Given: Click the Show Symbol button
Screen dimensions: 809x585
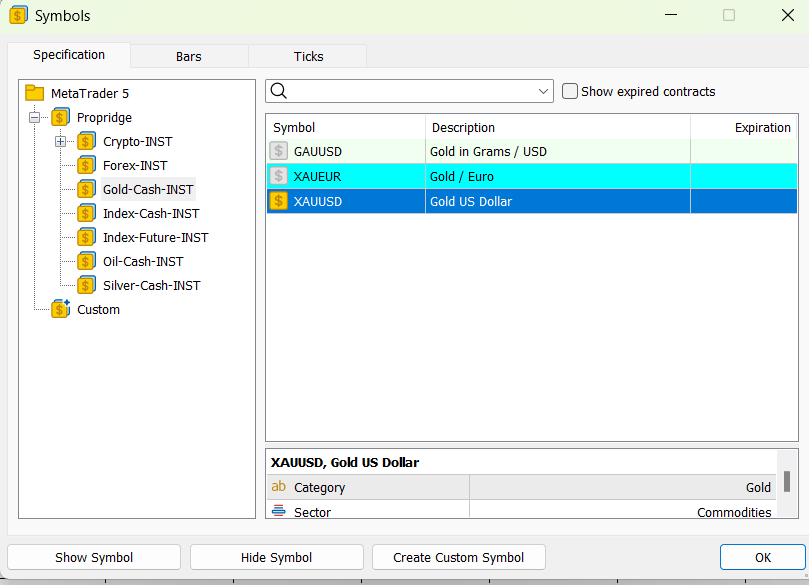Looking at the screenshot, I should pos(94,557).
